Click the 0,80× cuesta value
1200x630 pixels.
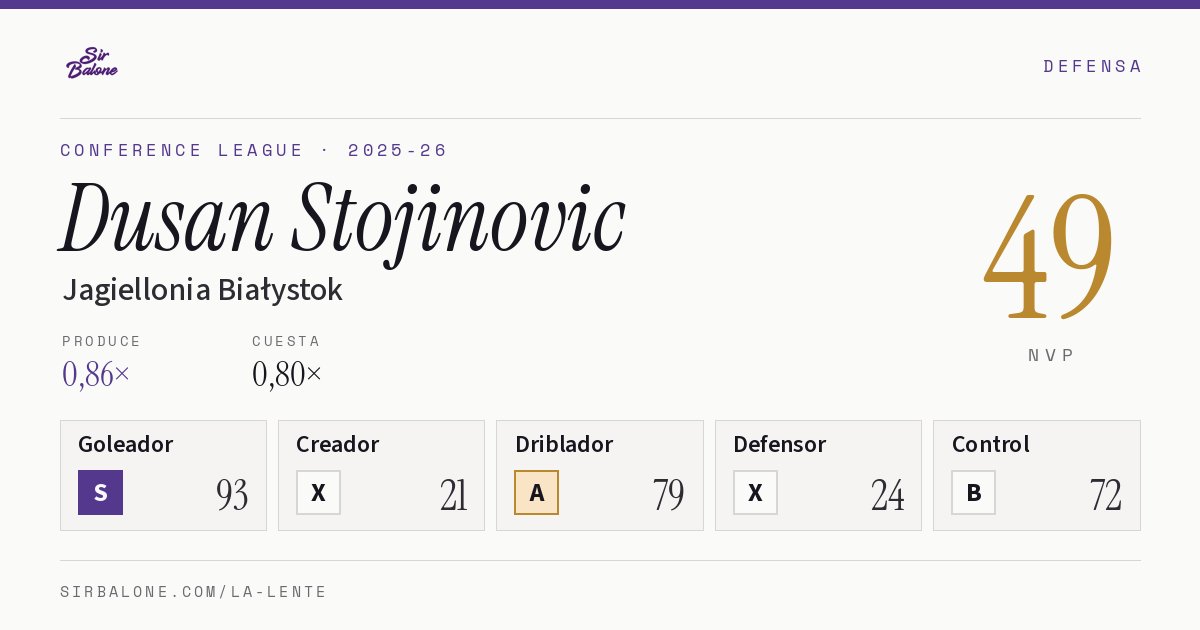tap(287, 374)
